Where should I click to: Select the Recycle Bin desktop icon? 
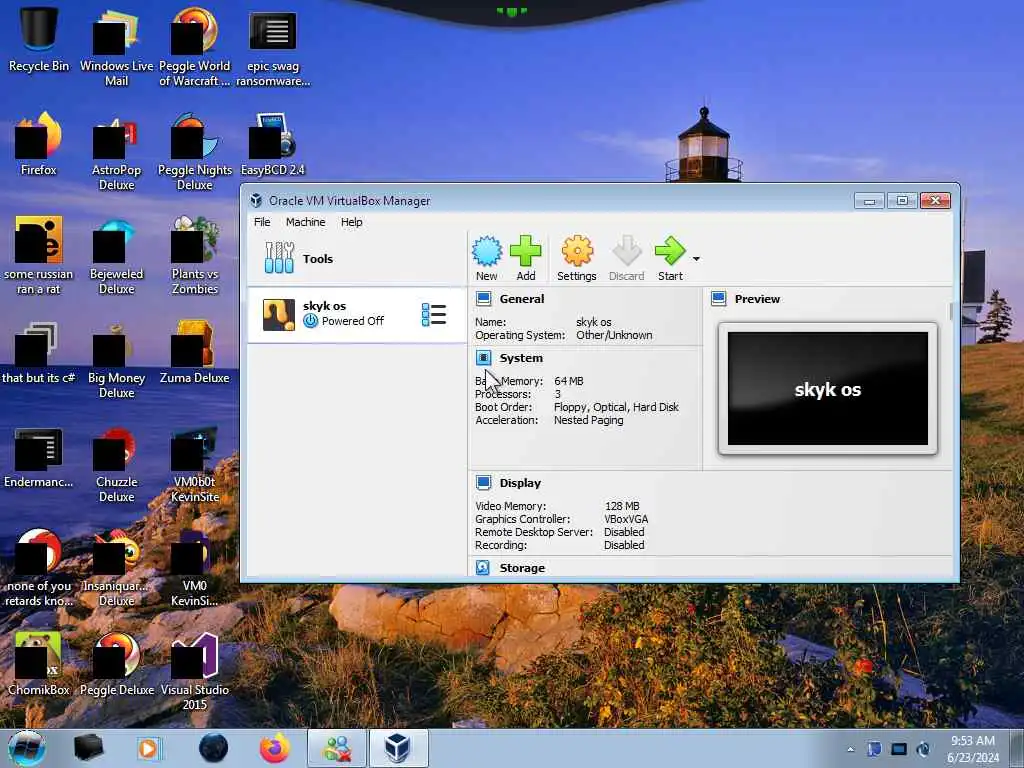click(39, 39)
